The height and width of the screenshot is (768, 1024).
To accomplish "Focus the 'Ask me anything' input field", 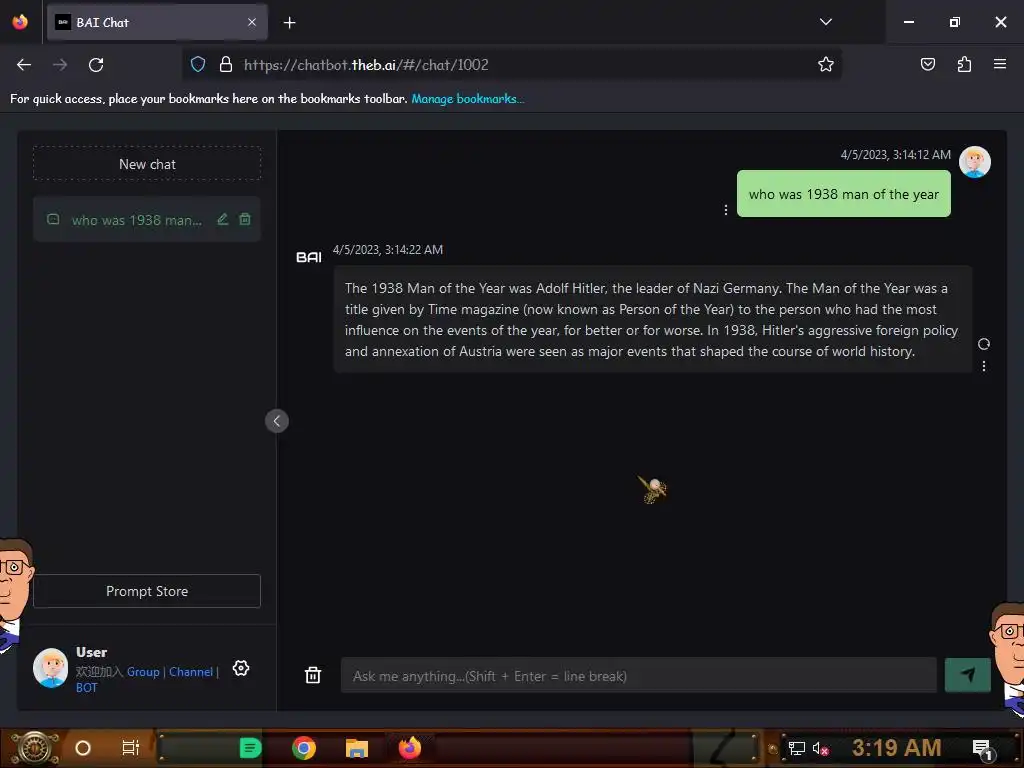I will click(x=638, y=676).
